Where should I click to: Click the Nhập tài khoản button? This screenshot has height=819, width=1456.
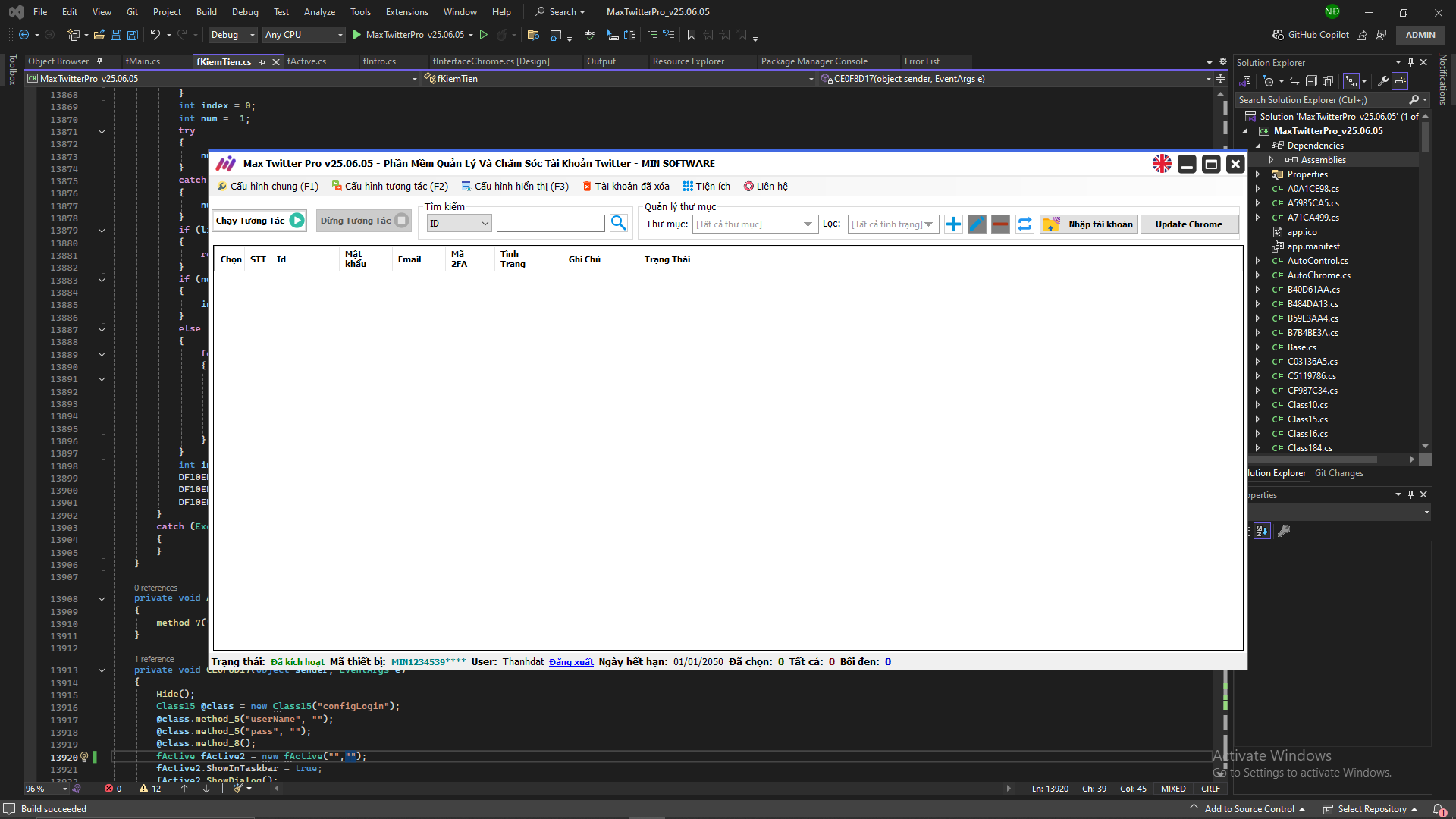[1089, 224]
